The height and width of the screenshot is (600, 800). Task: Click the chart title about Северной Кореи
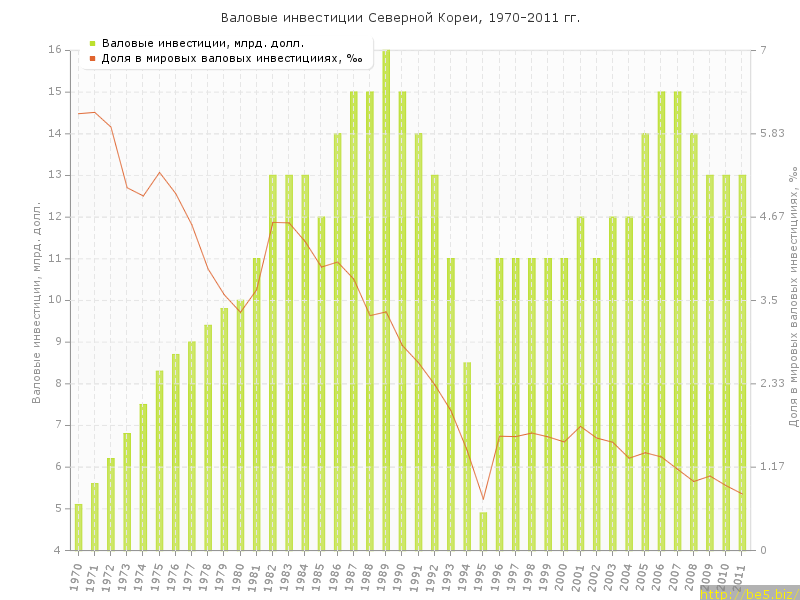[400, 18]
